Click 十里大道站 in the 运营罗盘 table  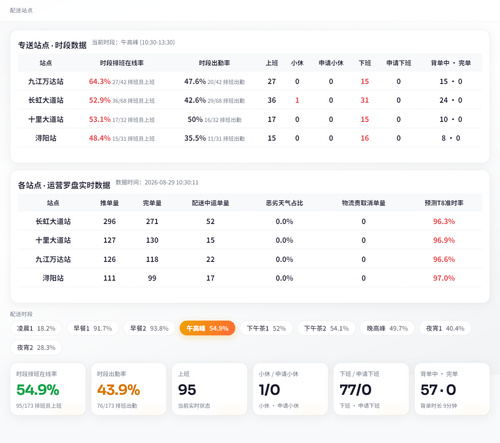click(x=53, y=240)
